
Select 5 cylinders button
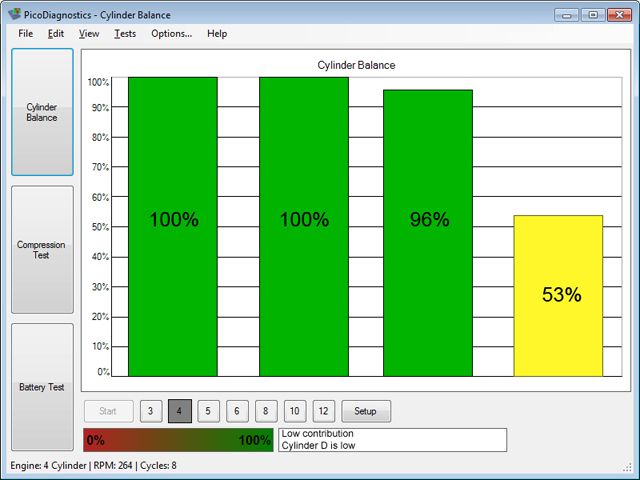(208, 411)
